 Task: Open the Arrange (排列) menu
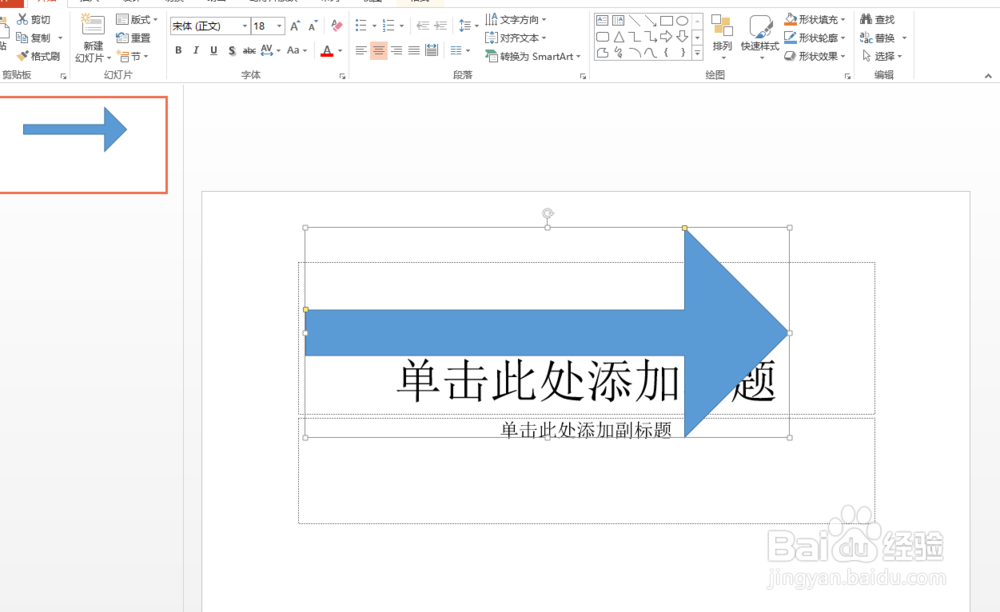pyautogui.click(x=722, y=38)
